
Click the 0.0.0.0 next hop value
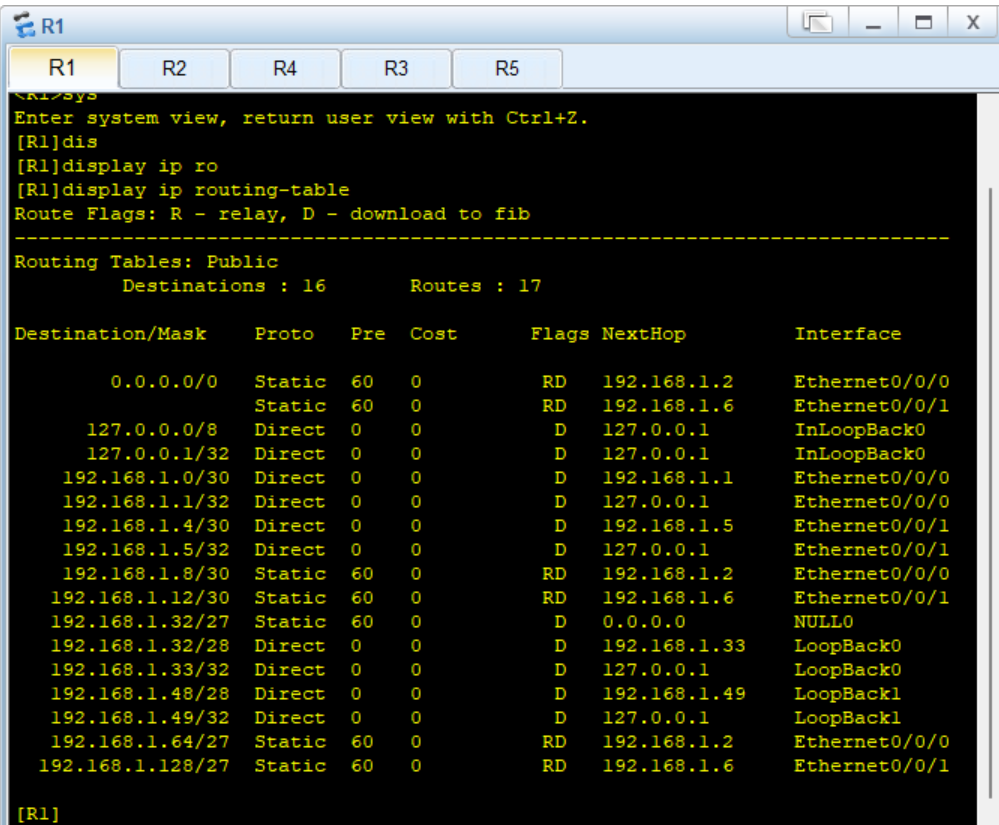click(x=644, y=622)
